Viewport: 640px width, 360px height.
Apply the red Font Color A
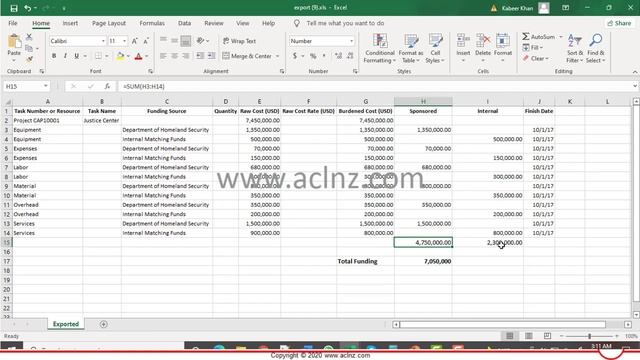(x=138, y=56)
